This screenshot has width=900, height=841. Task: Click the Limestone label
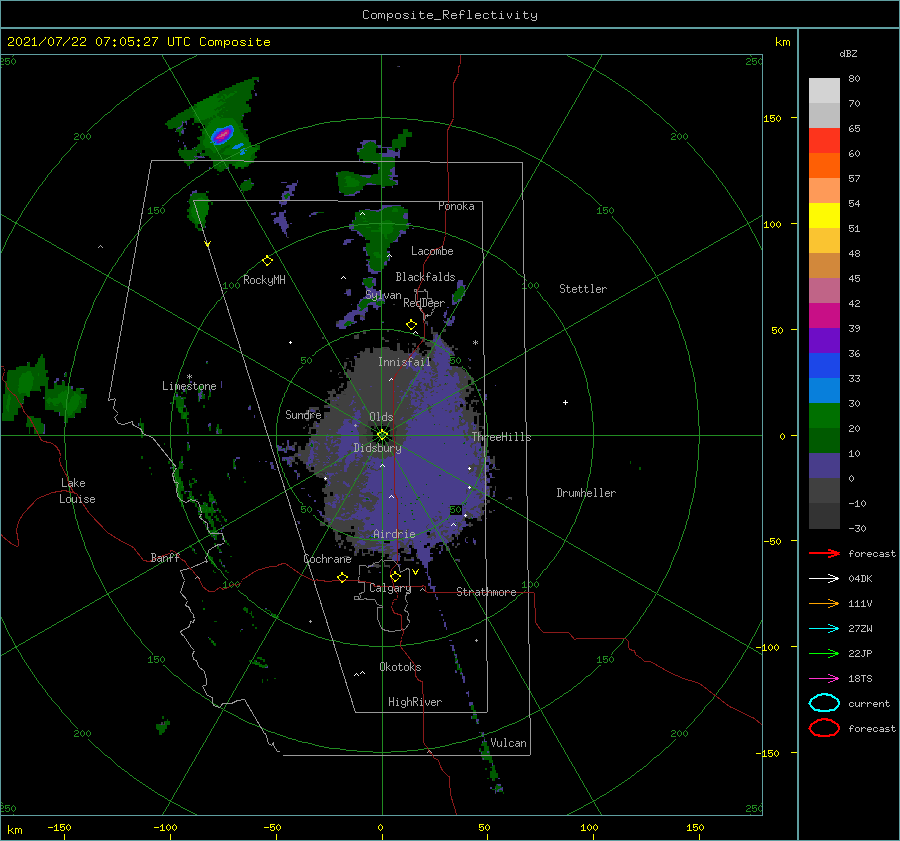(189, 386)
